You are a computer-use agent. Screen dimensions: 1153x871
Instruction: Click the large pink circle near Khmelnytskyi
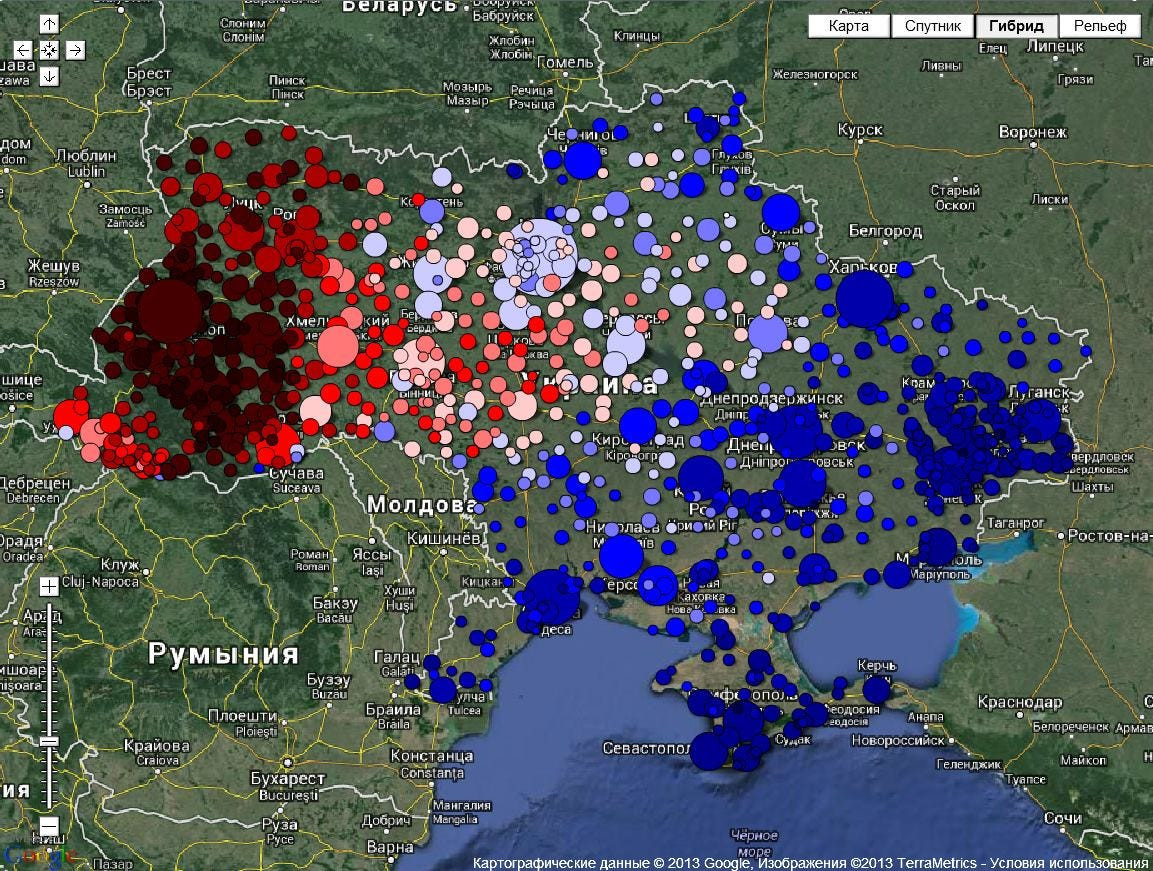pos(337,347)
